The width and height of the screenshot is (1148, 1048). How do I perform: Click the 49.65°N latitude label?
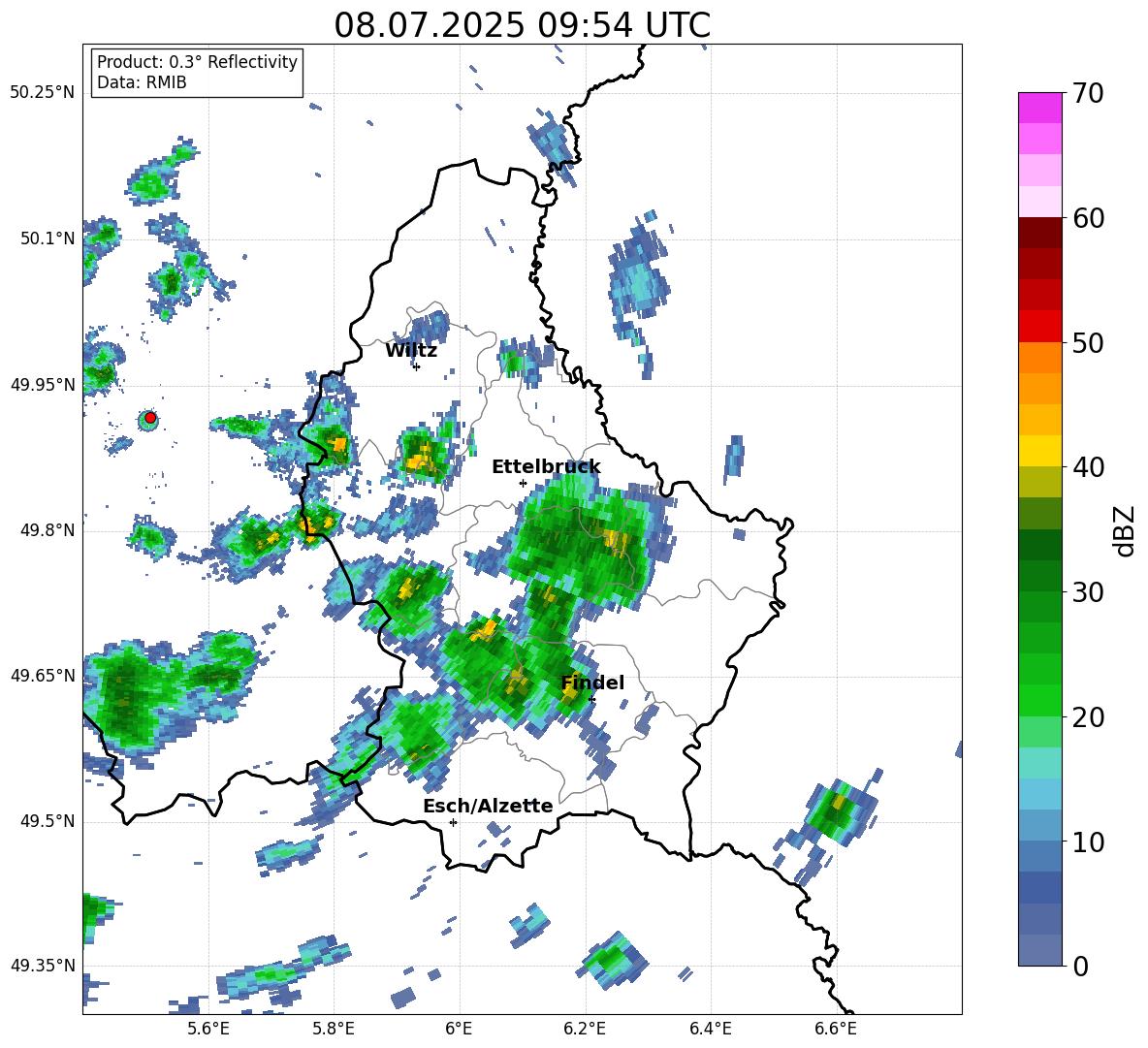[x=43, y=675]
